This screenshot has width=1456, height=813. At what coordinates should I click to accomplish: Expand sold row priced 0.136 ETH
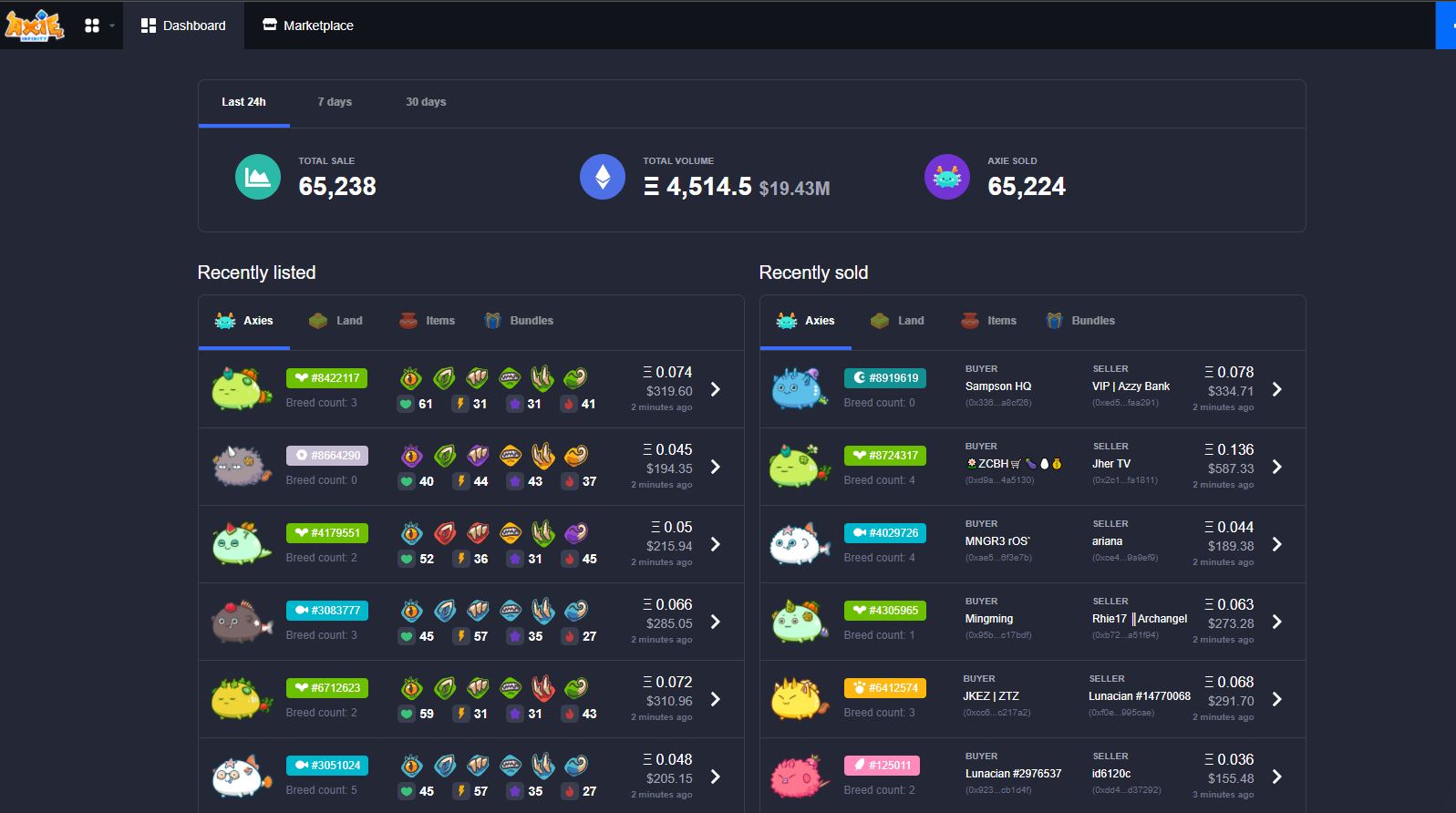[1277, 467]
